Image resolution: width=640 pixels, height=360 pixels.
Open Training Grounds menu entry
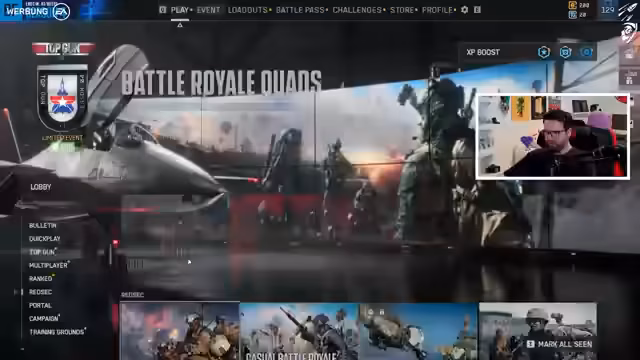[56, 332]
